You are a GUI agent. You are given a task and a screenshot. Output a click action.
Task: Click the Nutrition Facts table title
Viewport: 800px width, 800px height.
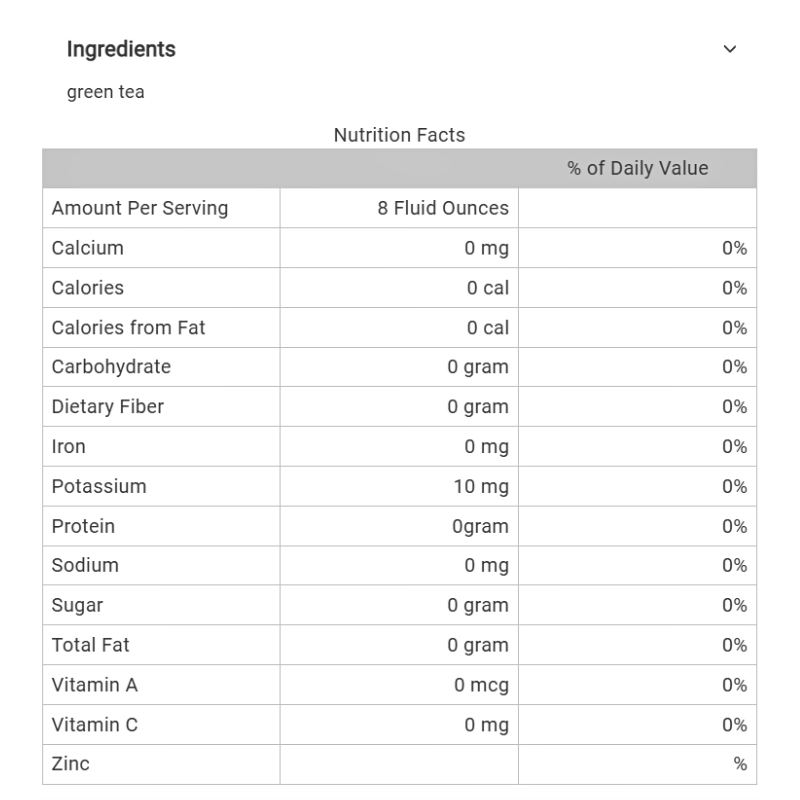[399, 135]
